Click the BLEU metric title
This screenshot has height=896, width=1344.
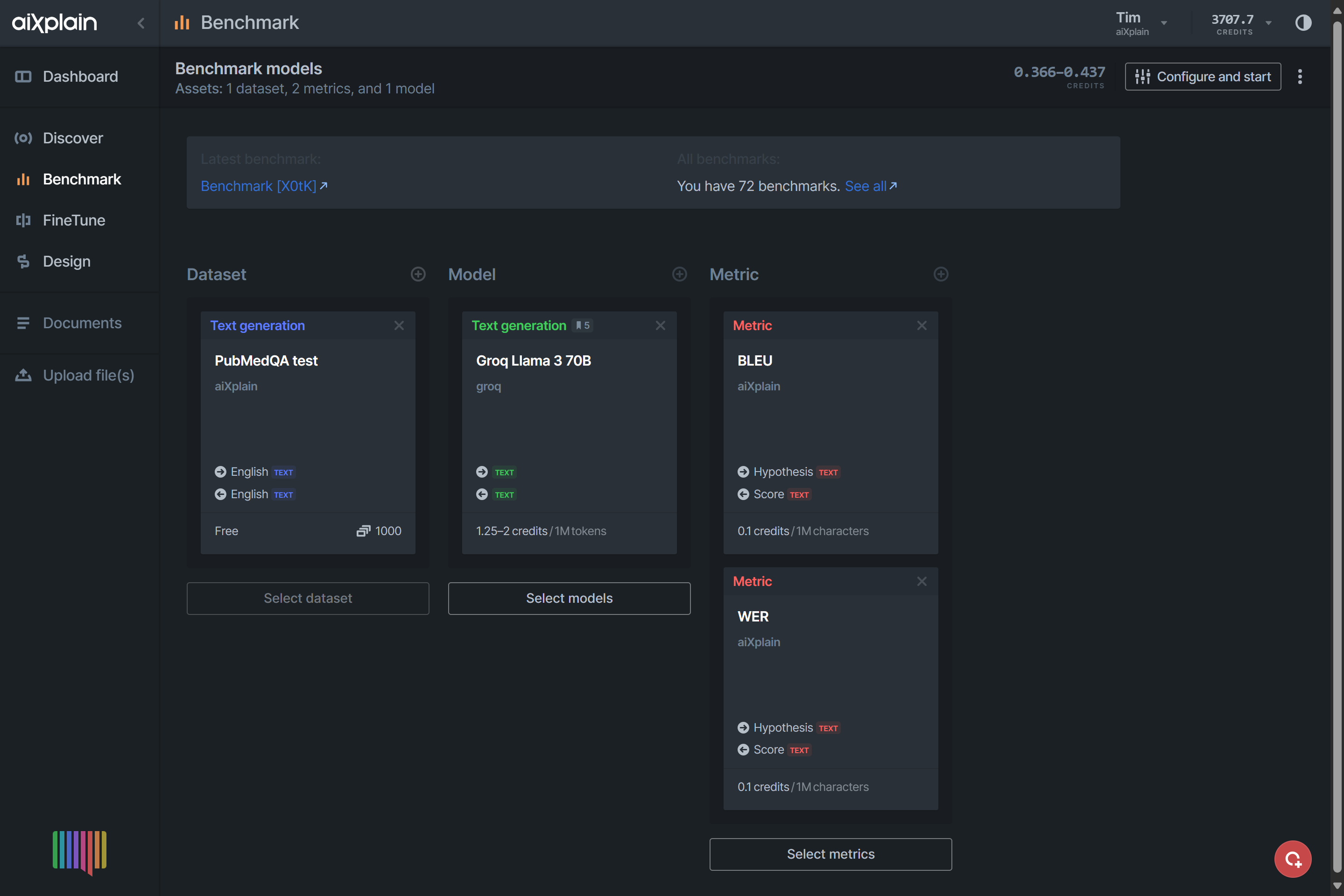pos(754,360)
